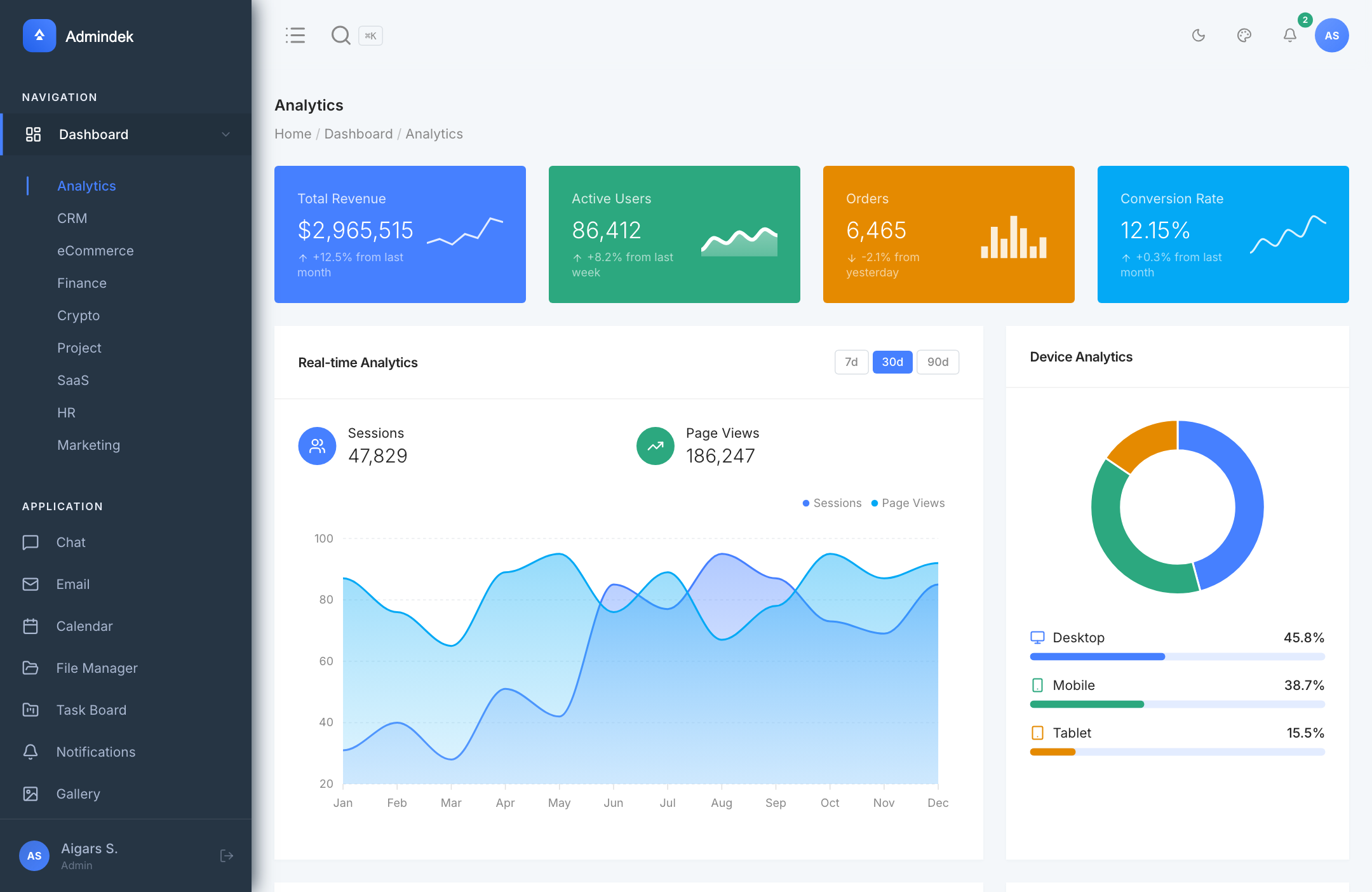Open Chat from the sidebar
The width and height of the screenshot is (1372, 892).
click(71, 542)
